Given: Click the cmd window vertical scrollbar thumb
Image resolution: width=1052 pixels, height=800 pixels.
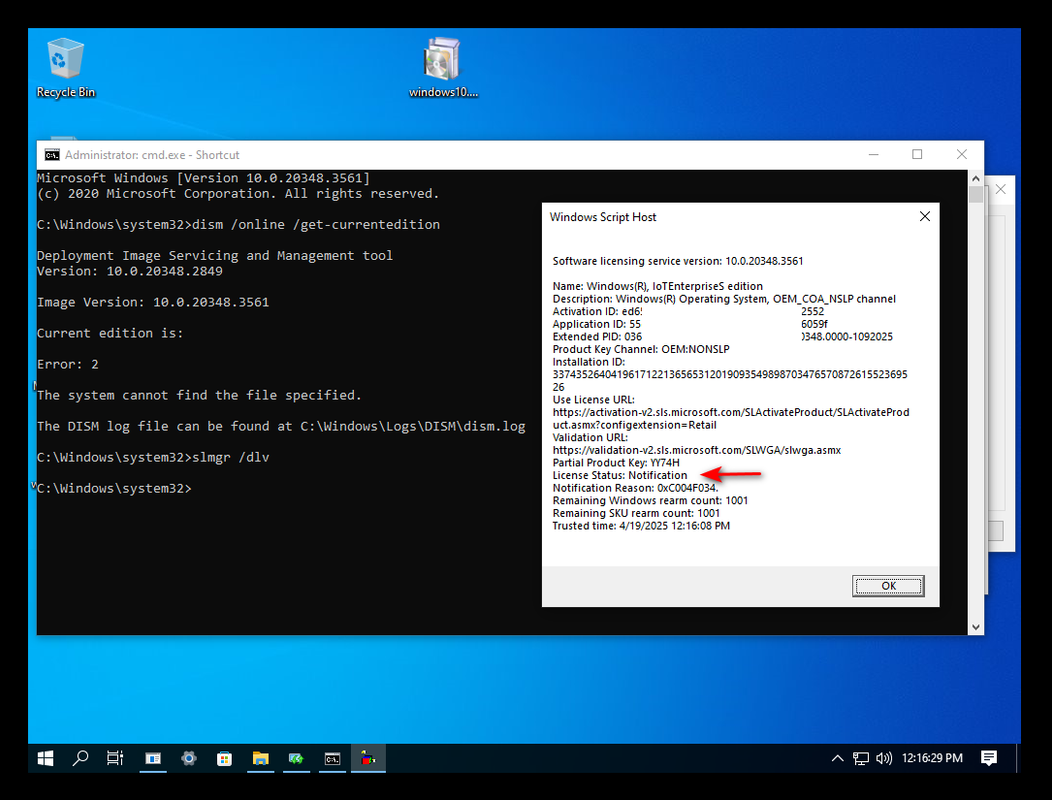Looking at the screenshot, I should pyautogui.click(x=976, y=195).
